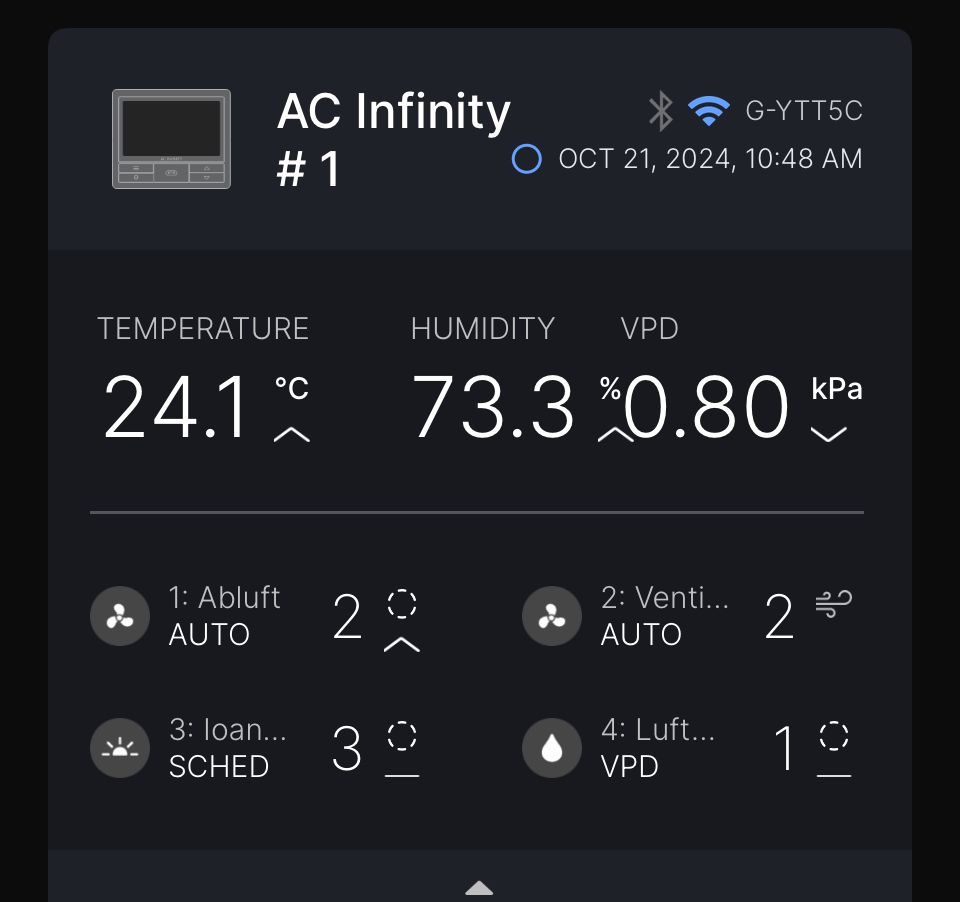Click the wind airflow icon beside port 2
Image resolution: width=960 pixels, height=902 pixels.
pyautogui.click(x=834, y=604)
